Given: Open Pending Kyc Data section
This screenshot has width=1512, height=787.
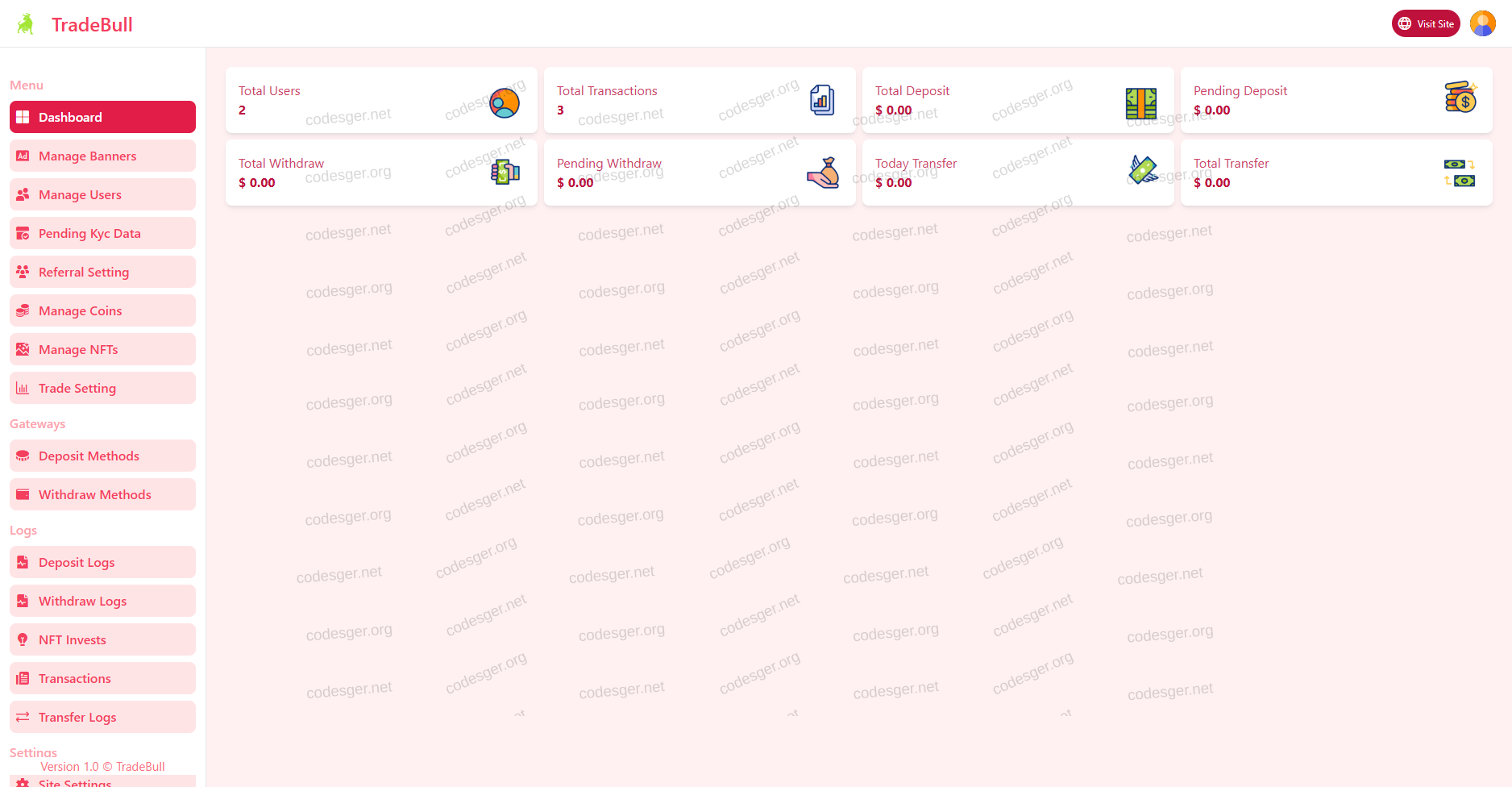Looking at the screenshot, I should [102, 233].
